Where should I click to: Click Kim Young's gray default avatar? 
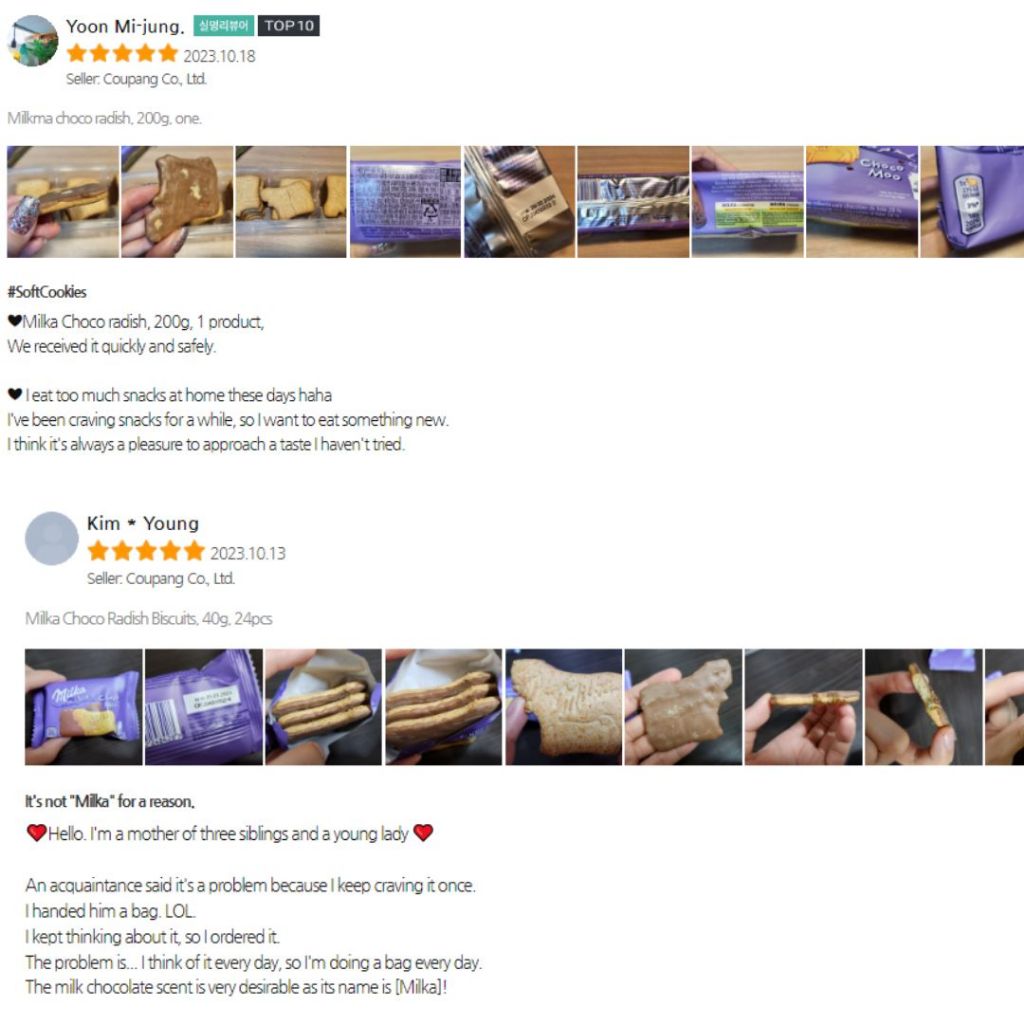click(x=52, y=538)
